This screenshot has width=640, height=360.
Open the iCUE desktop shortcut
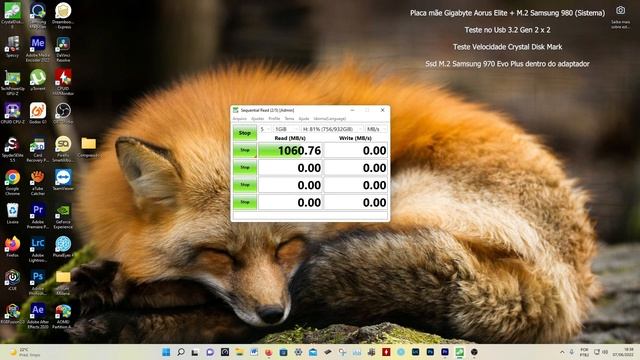13,280
